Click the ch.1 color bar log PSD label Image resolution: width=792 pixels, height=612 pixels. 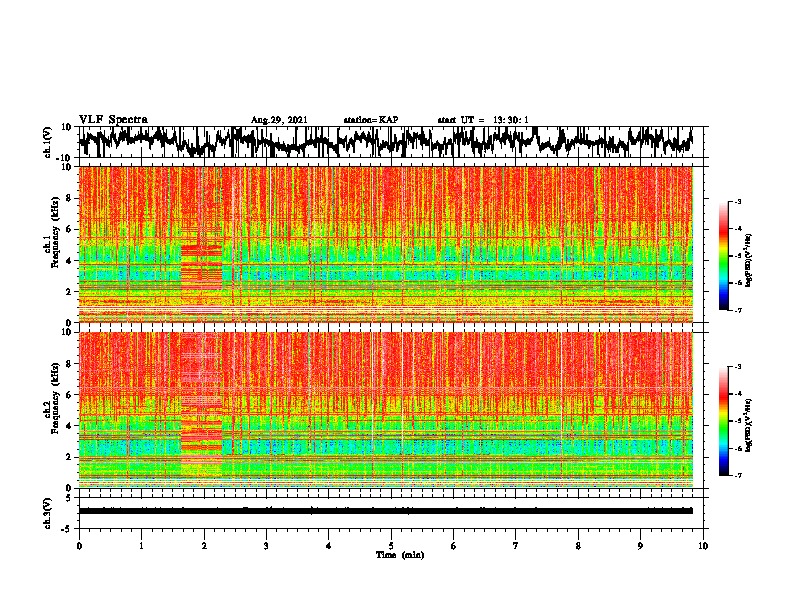749,261
